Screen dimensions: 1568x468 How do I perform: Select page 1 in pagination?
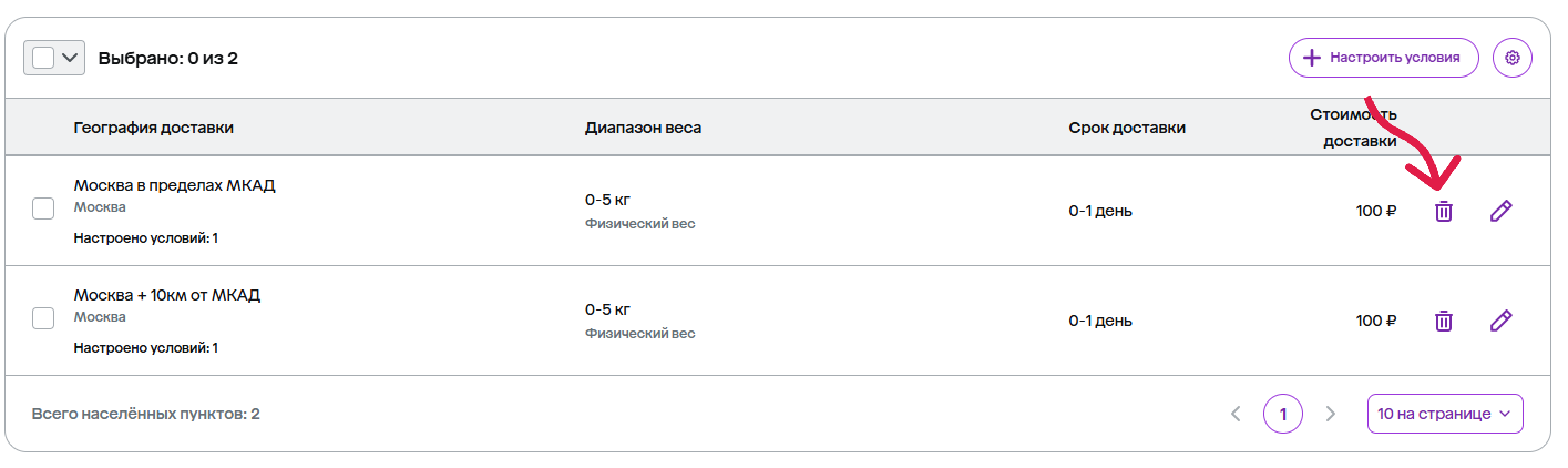[1283, 414]
